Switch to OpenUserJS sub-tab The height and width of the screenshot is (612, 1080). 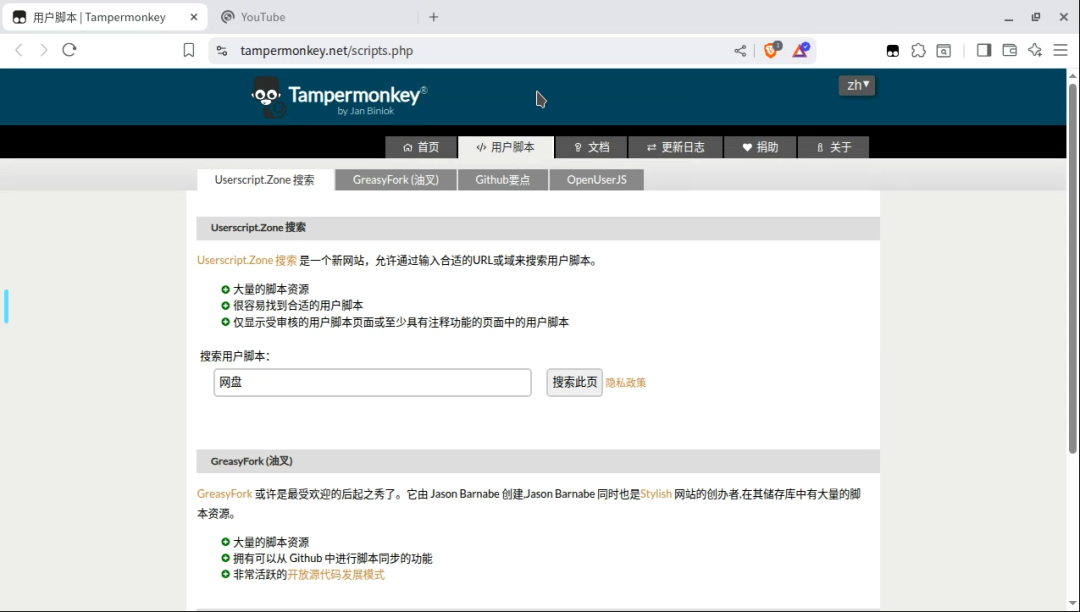pos(596,180)
